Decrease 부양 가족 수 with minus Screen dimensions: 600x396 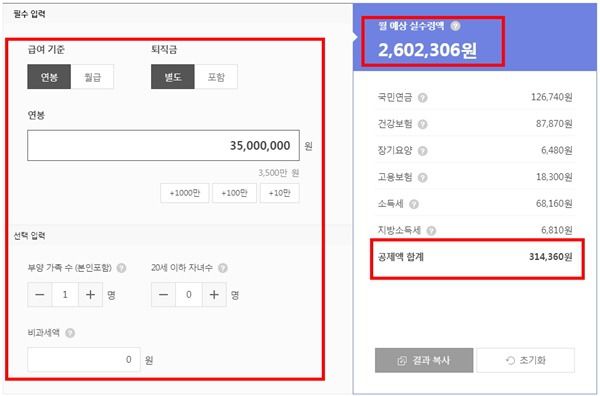tap(40, 295)
